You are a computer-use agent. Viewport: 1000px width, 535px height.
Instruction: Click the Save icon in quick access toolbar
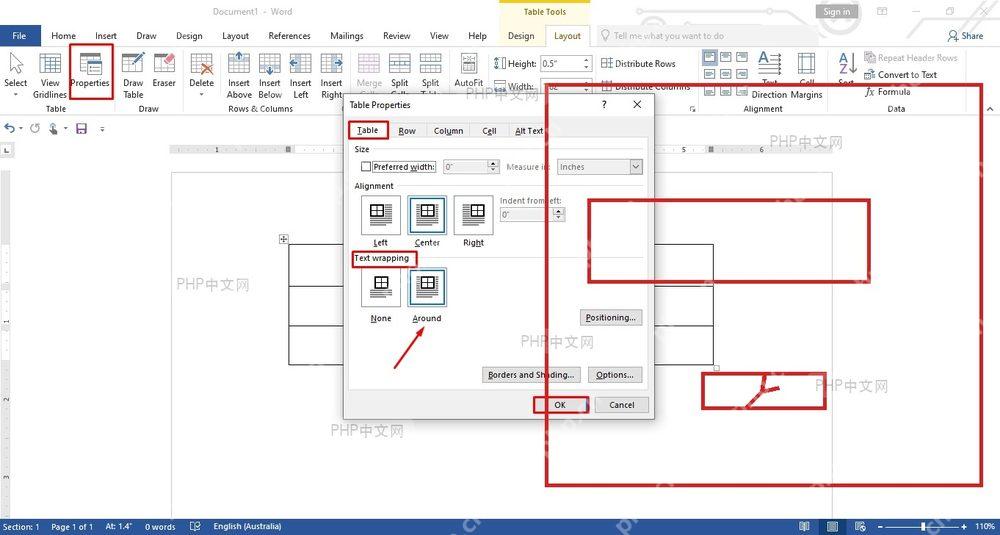pyautogui.click(x=81, y=128)
